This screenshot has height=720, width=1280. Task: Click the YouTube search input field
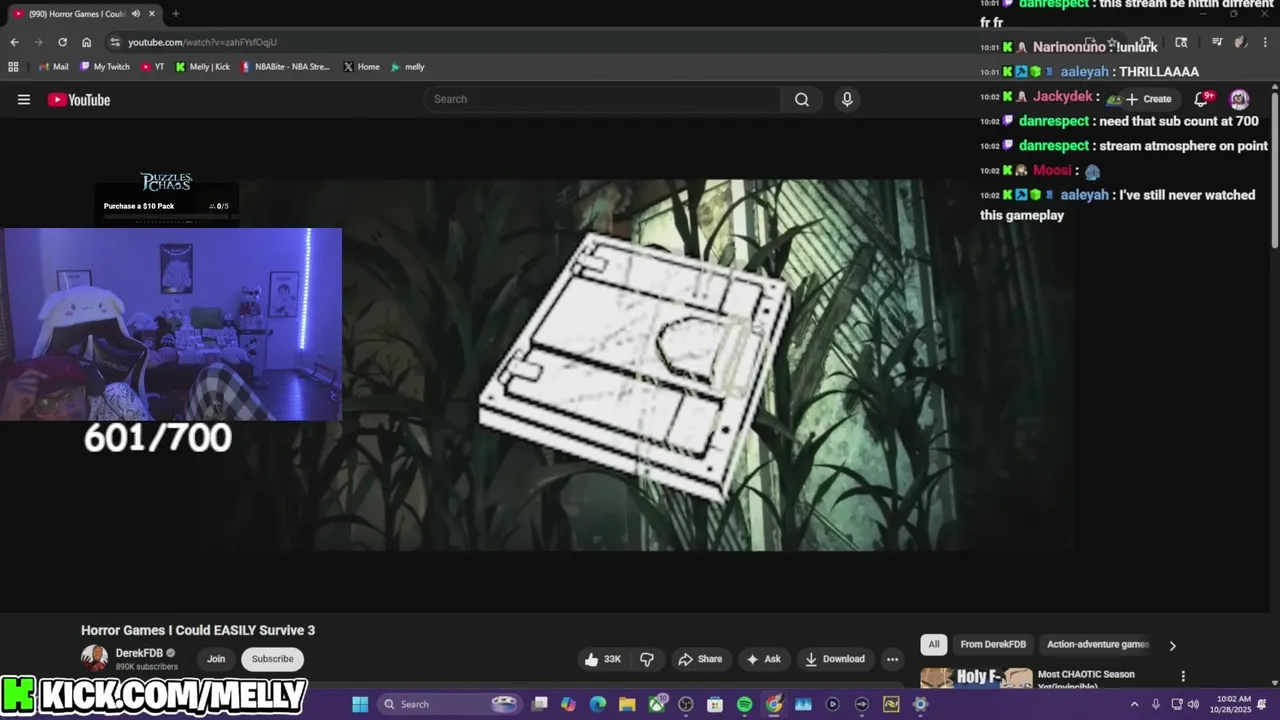602,99
